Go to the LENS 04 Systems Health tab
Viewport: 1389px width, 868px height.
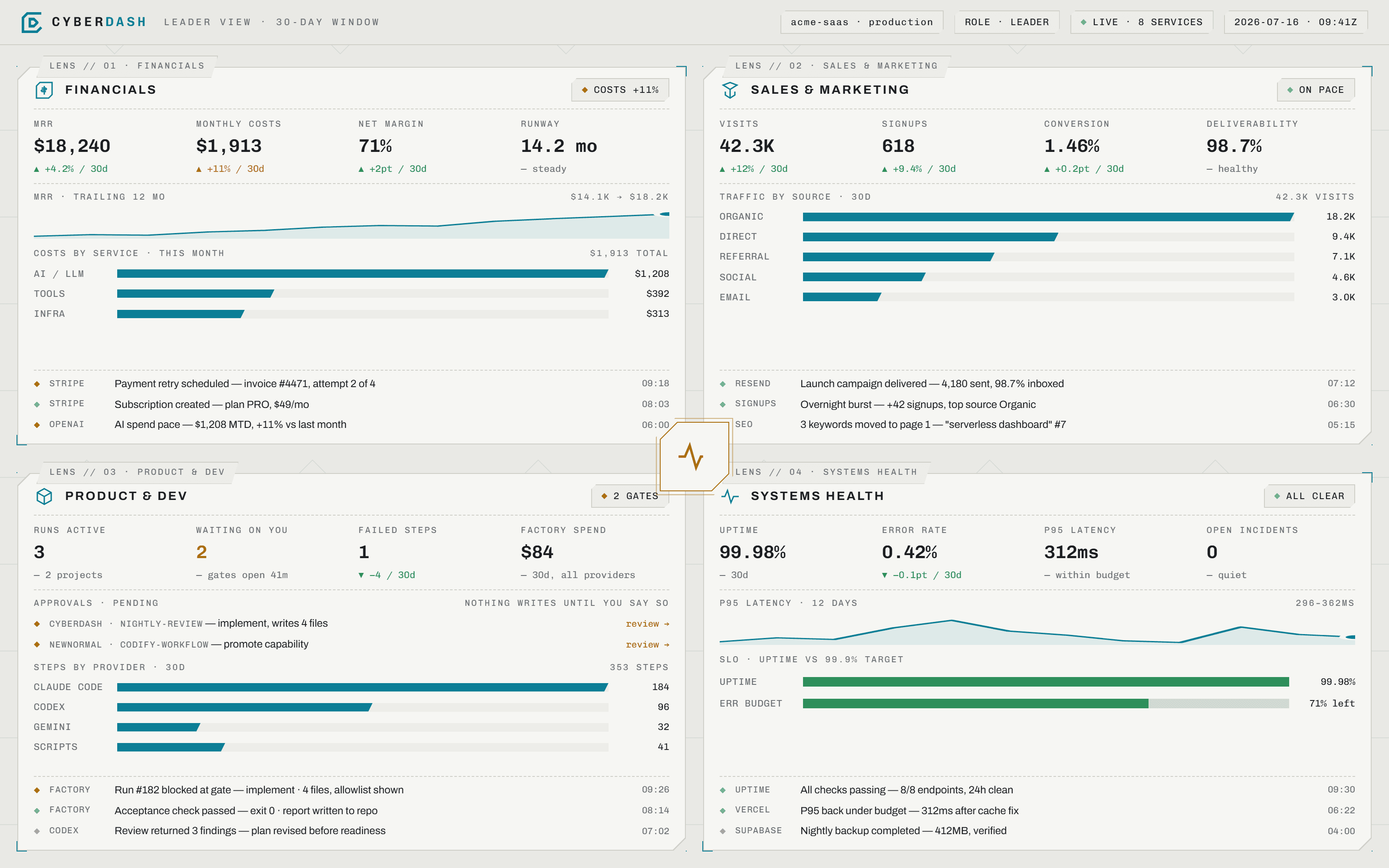click(826, 472)
